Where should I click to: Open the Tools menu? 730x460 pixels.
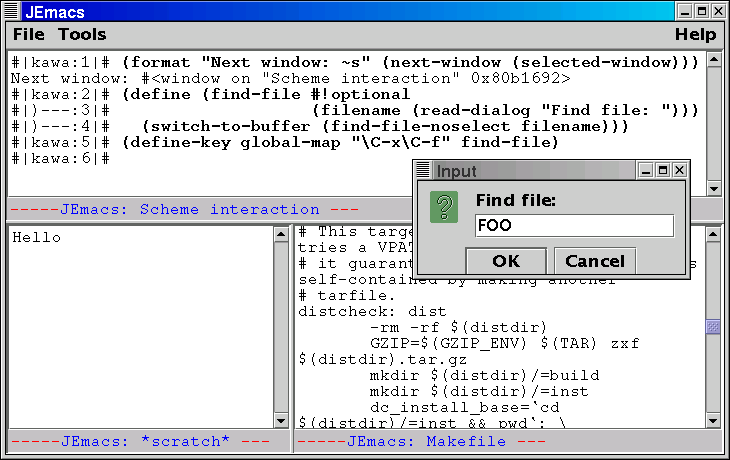click(x=82, y=35)
